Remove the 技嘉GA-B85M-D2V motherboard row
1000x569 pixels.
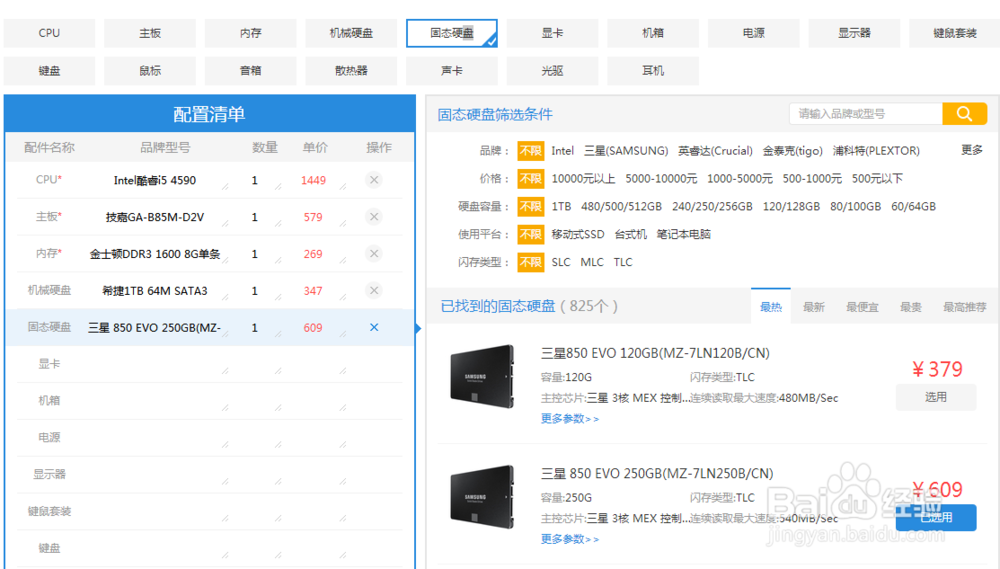coord(374,217)
